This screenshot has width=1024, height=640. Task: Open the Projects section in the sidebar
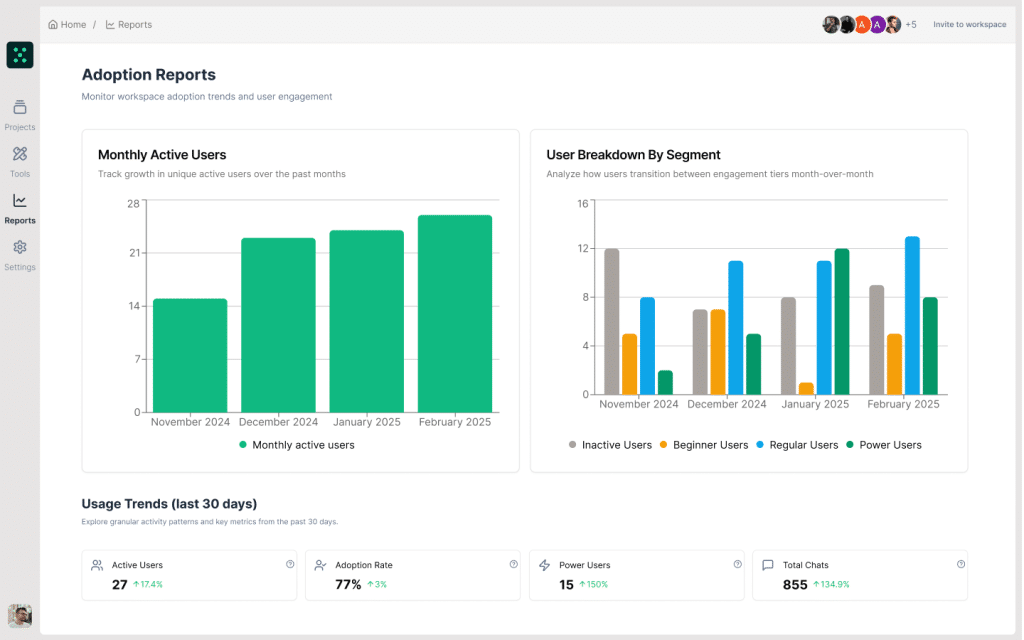click(x=19, y=112)
